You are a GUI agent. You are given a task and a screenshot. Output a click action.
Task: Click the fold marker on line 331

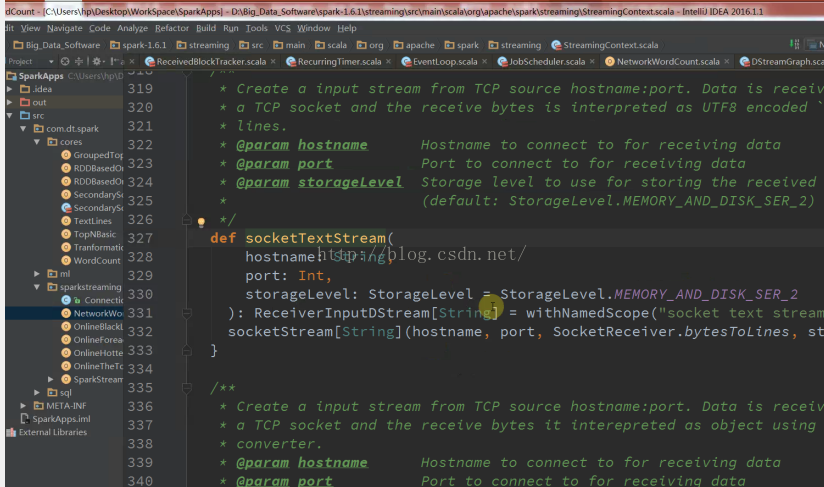(187, 313)
